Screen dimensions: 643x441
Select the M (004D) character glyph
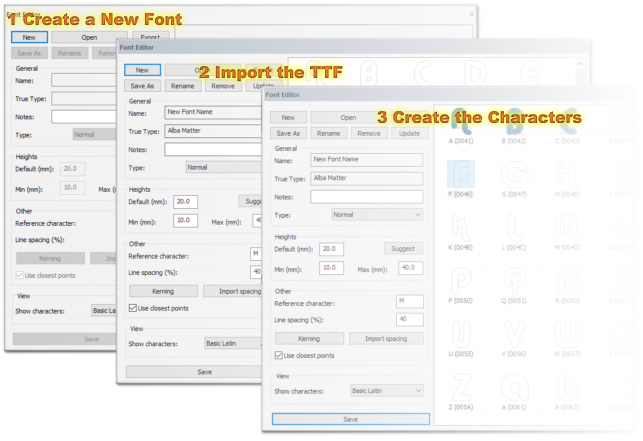coord(568,227)
